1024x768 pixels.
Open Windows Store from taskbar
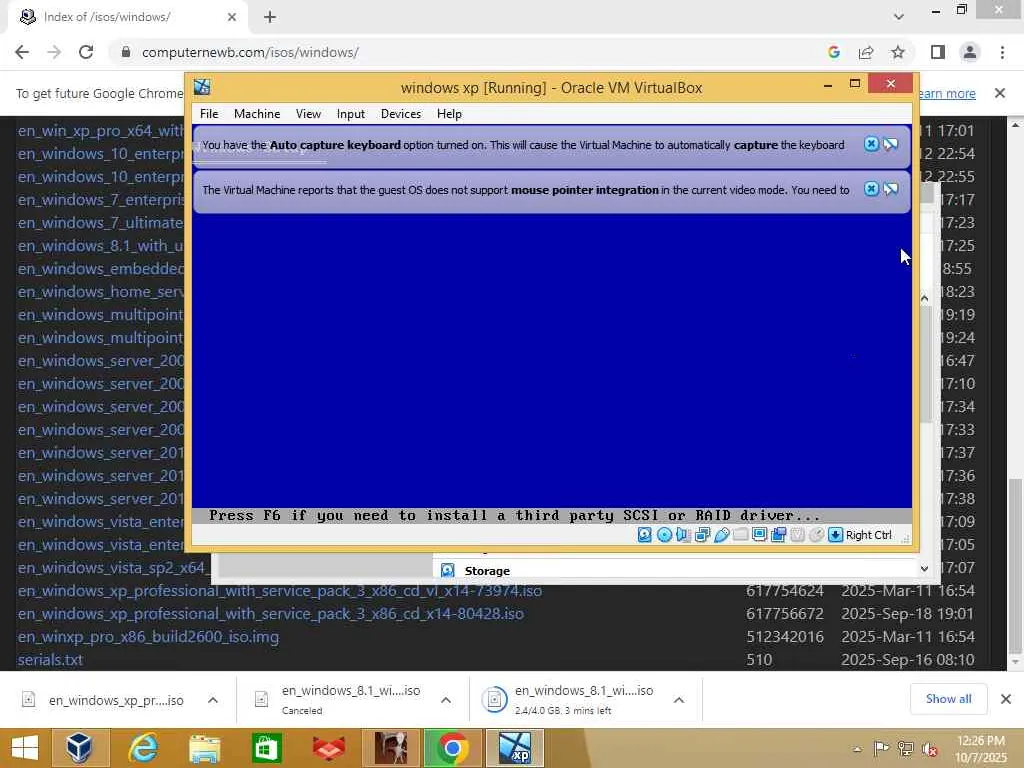pyautogui.click(x=266, y=748)
